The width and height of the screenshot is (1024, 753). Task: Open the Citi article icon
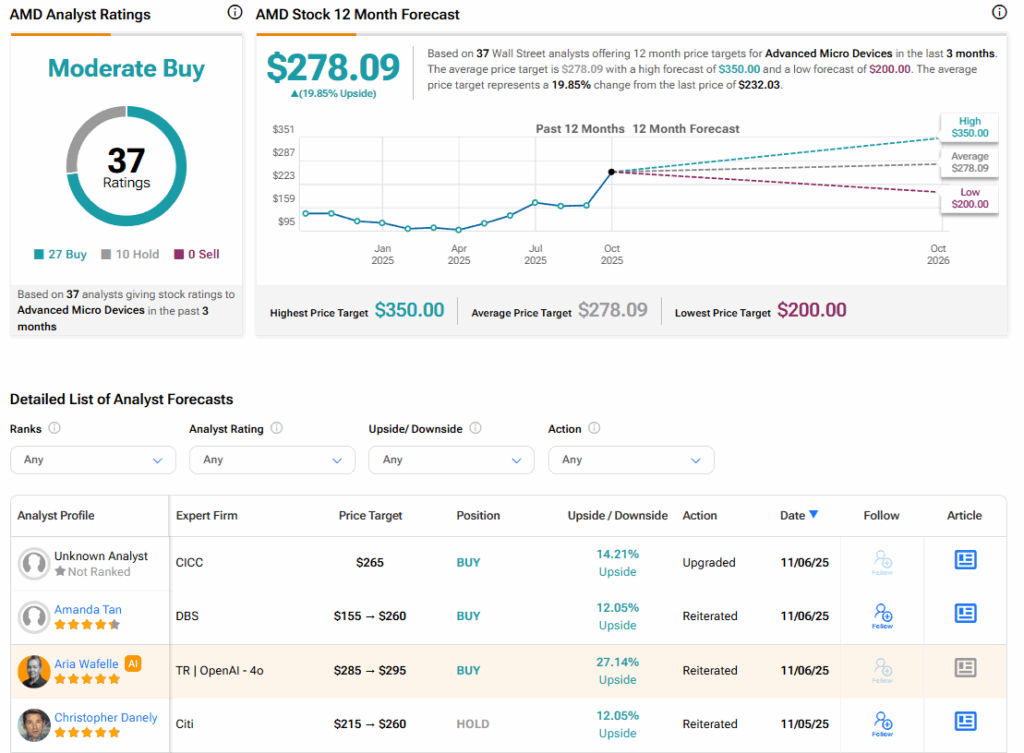coord(965,721)
